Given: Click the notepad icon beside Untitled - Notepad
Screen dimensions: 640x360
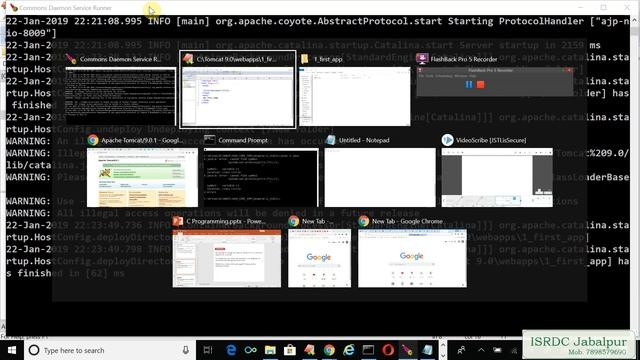Looking at the screenshot, I should click(330, 140).
